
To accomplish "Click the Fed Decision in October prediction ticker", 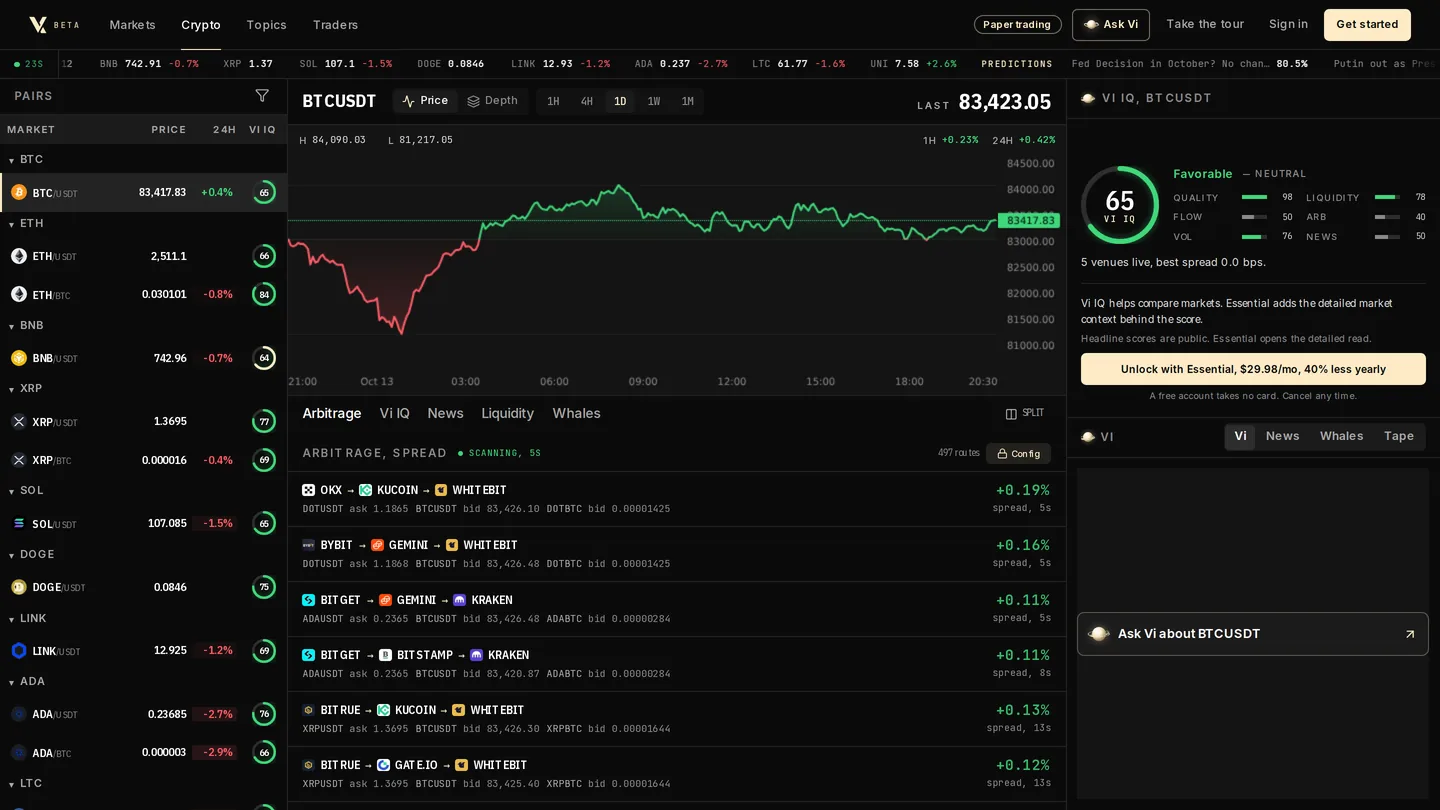I will tap(1189, 64).
